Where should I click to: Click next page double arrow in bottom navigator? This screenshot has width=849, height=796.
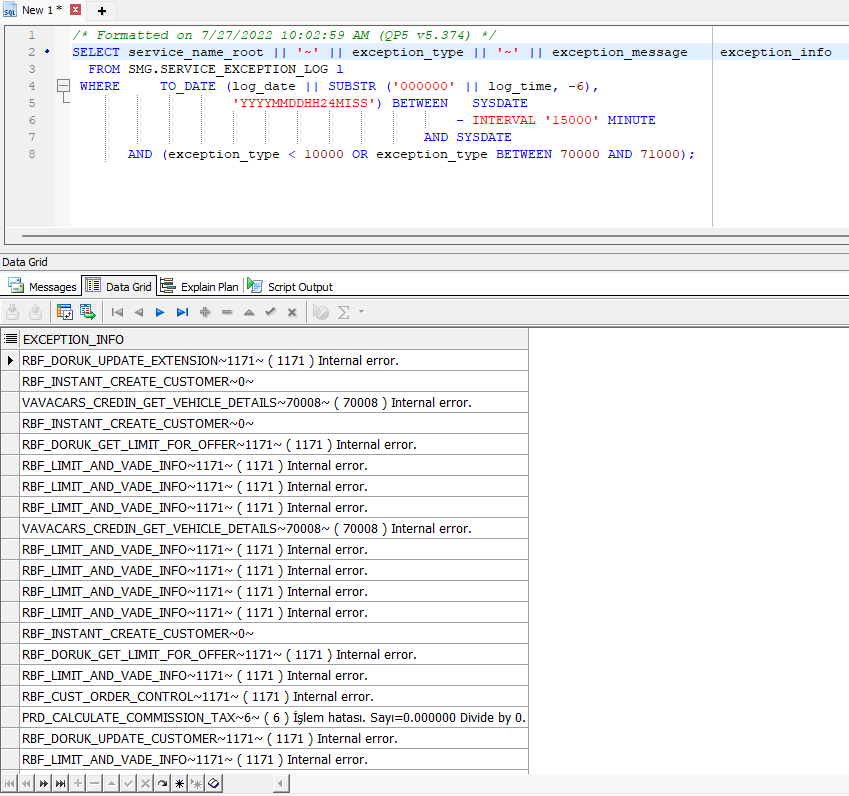(44, 783)
